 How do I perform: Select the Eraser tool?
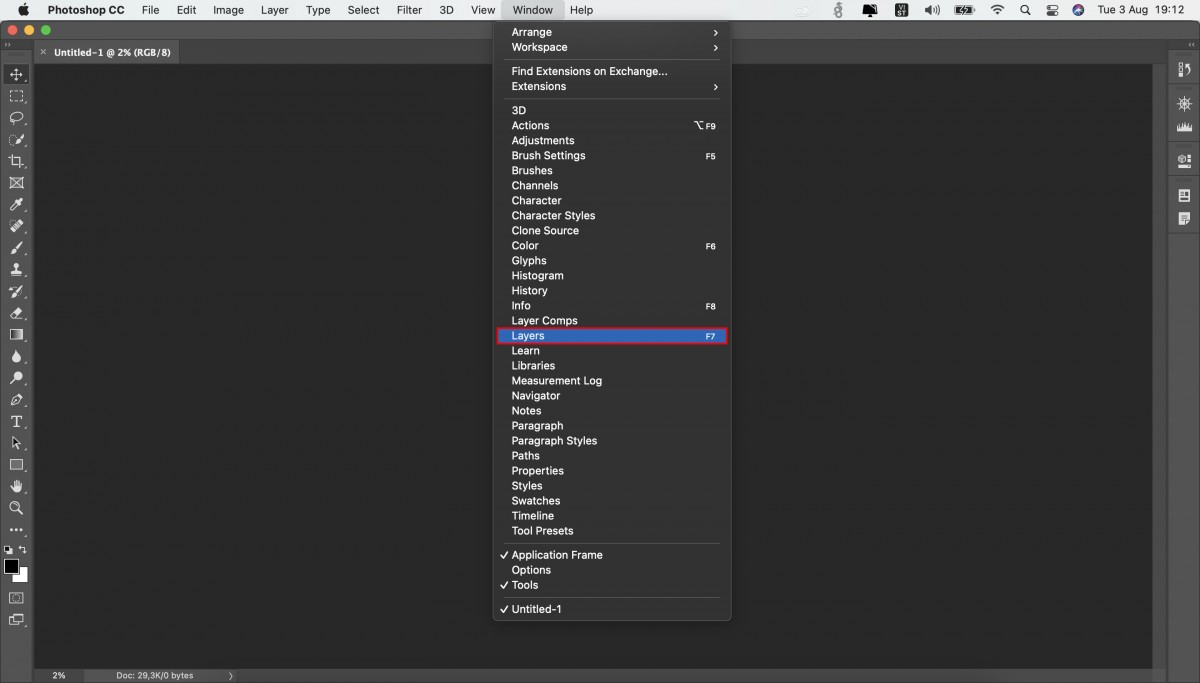[x=16, y=313]
